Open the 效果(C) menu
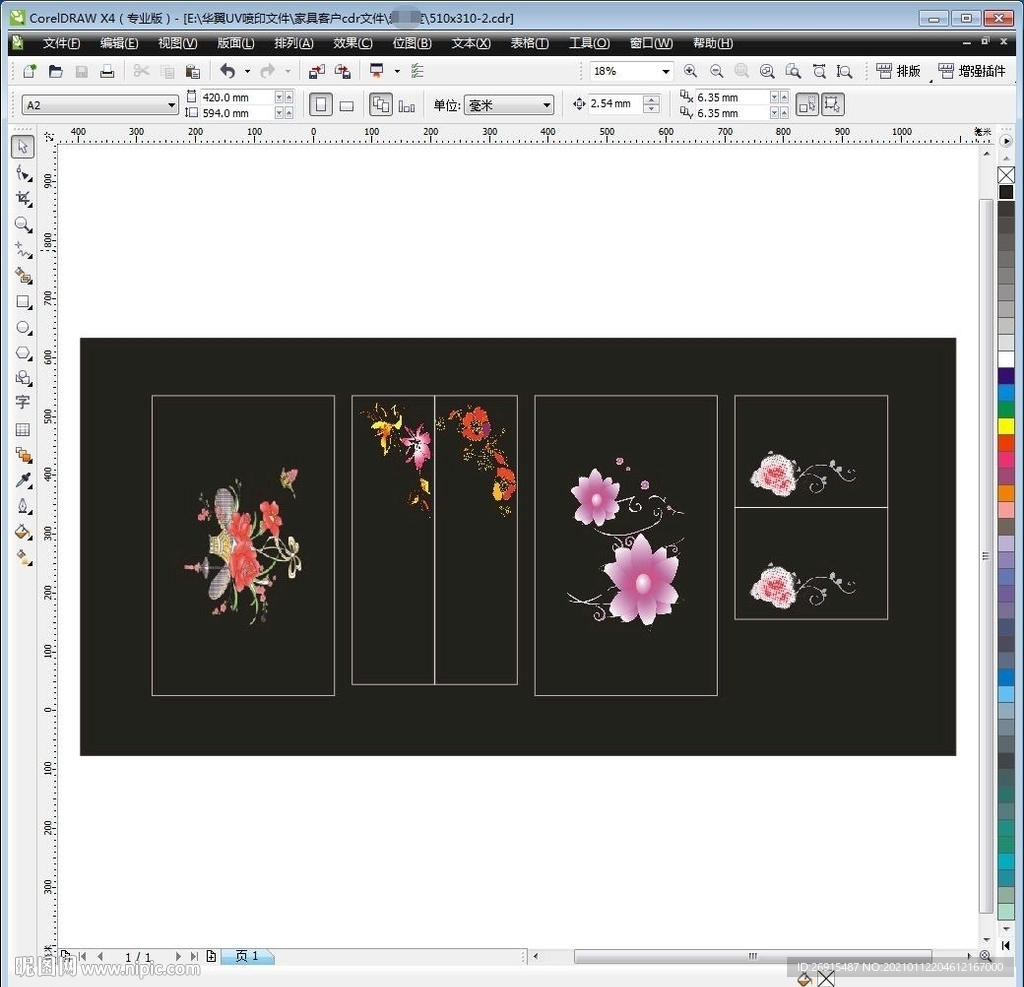This screenshot has width=1024, height=987. 352,43
